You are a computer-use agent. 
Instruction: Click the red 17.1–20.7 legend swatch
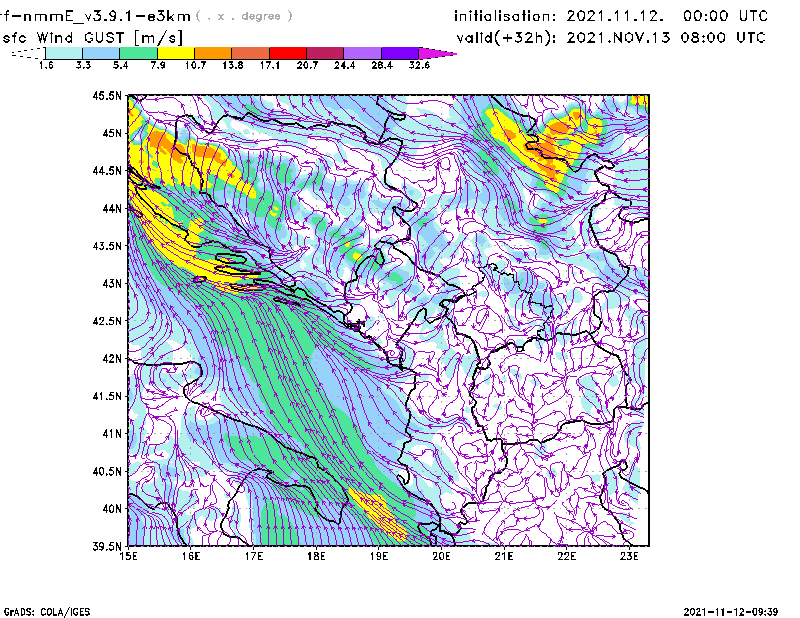pyautogui.click(x=288, y=53)
